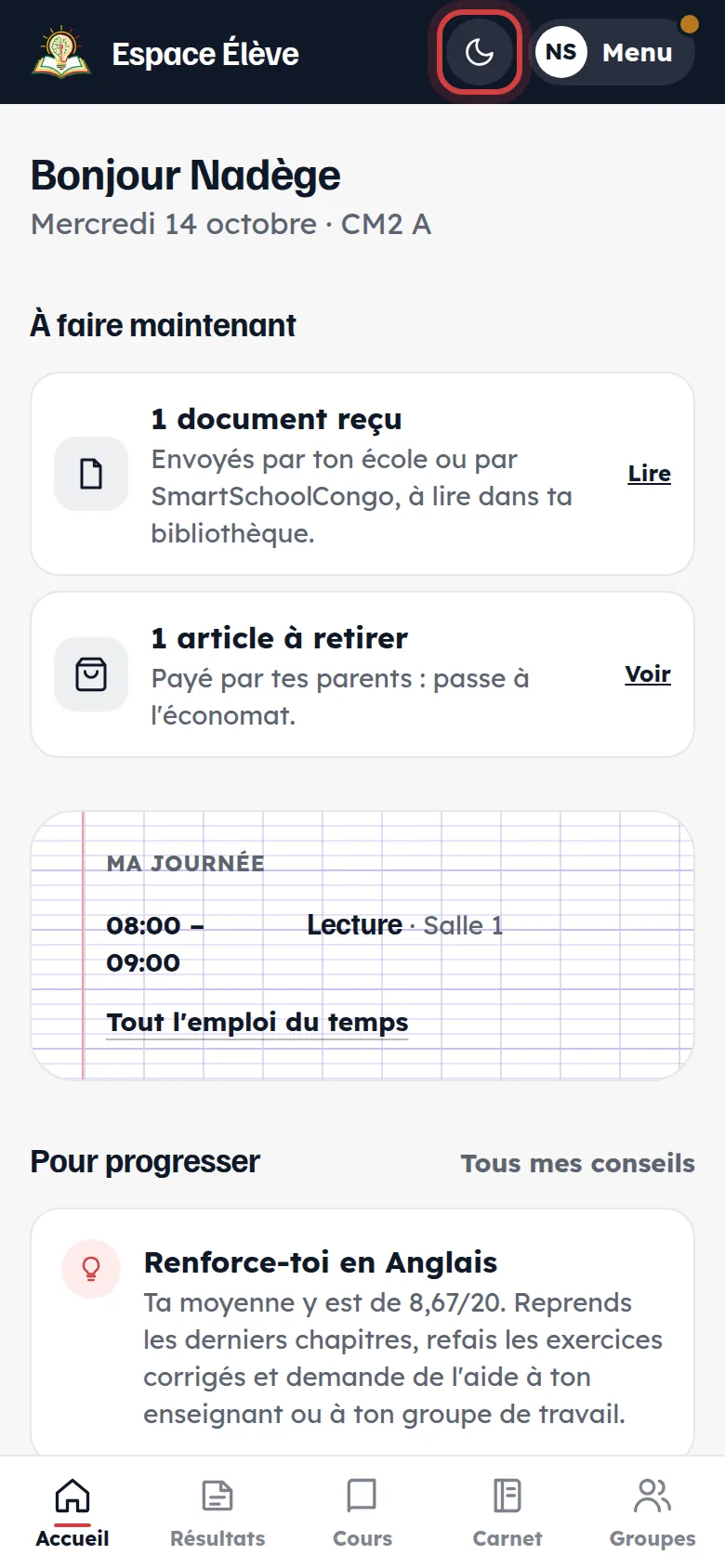Click the Espace Élève title

click(x=205, y=54)
